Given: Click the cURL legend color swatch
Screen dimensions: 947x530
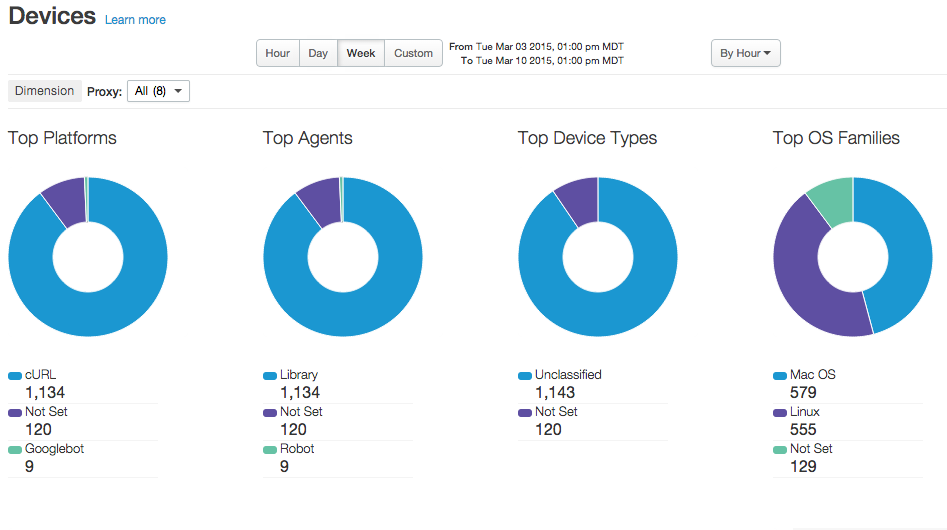Looking at the screenshot, I should point(15,376).
